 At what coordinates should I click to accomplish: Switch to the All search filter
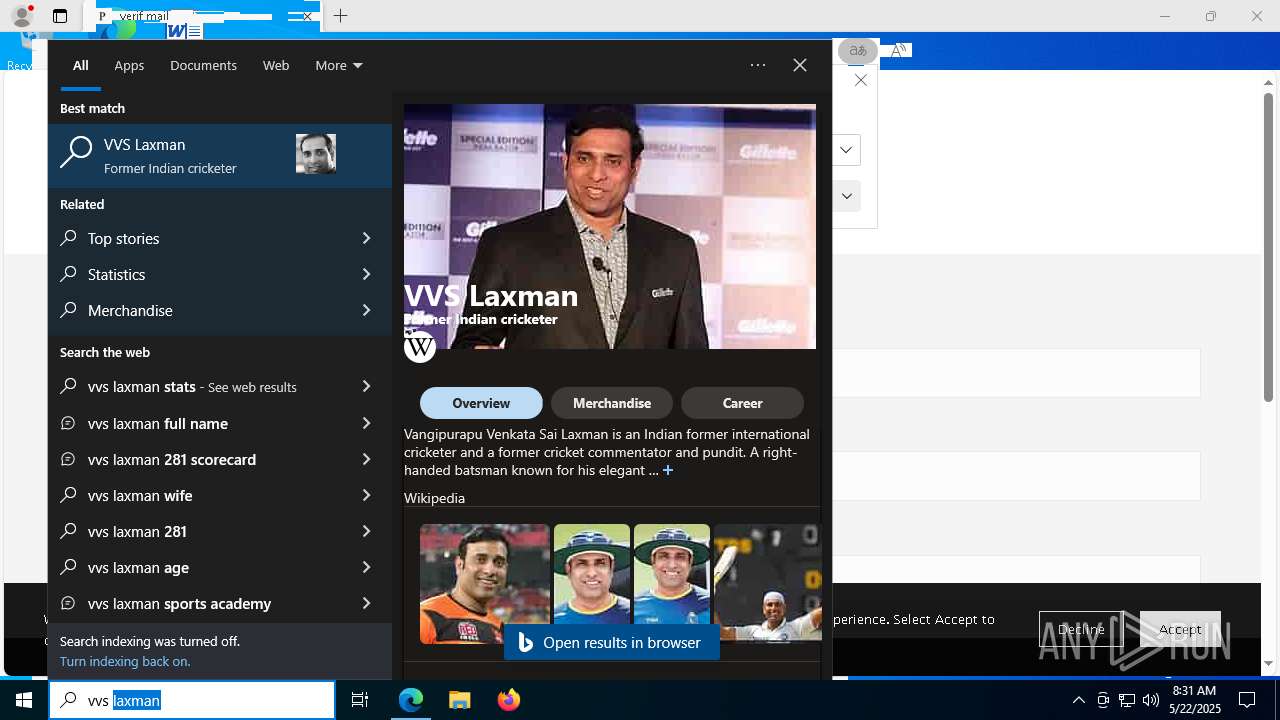coord(81,65)
